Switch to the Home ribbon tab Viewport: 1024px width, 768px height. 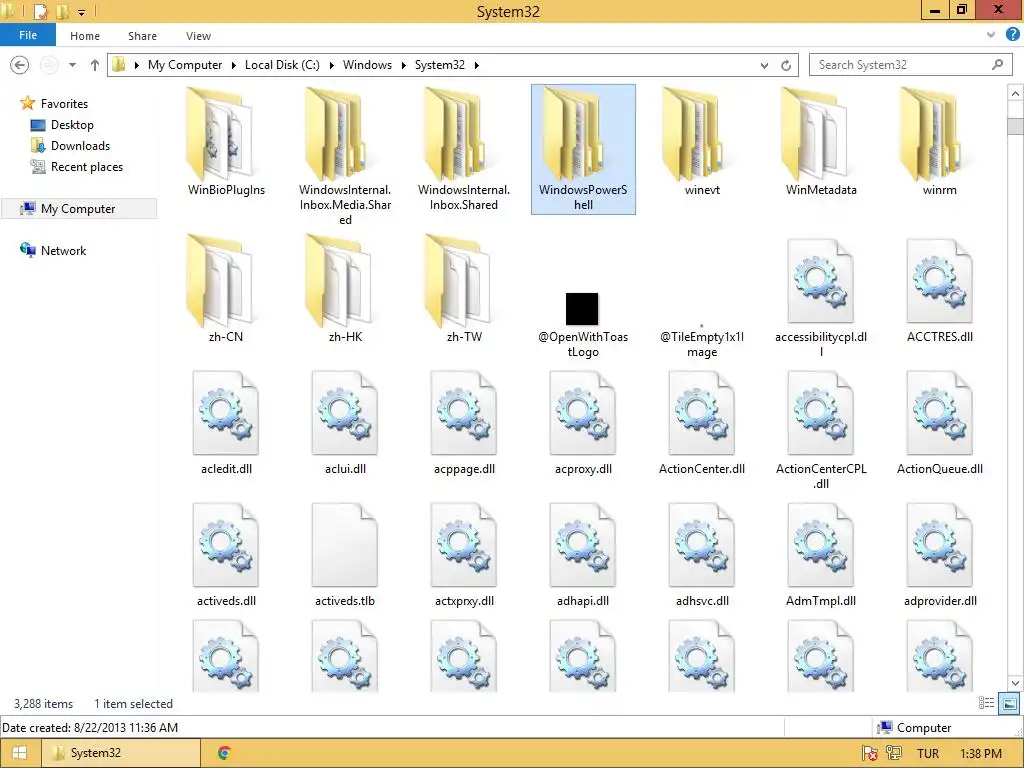[85, 36]
